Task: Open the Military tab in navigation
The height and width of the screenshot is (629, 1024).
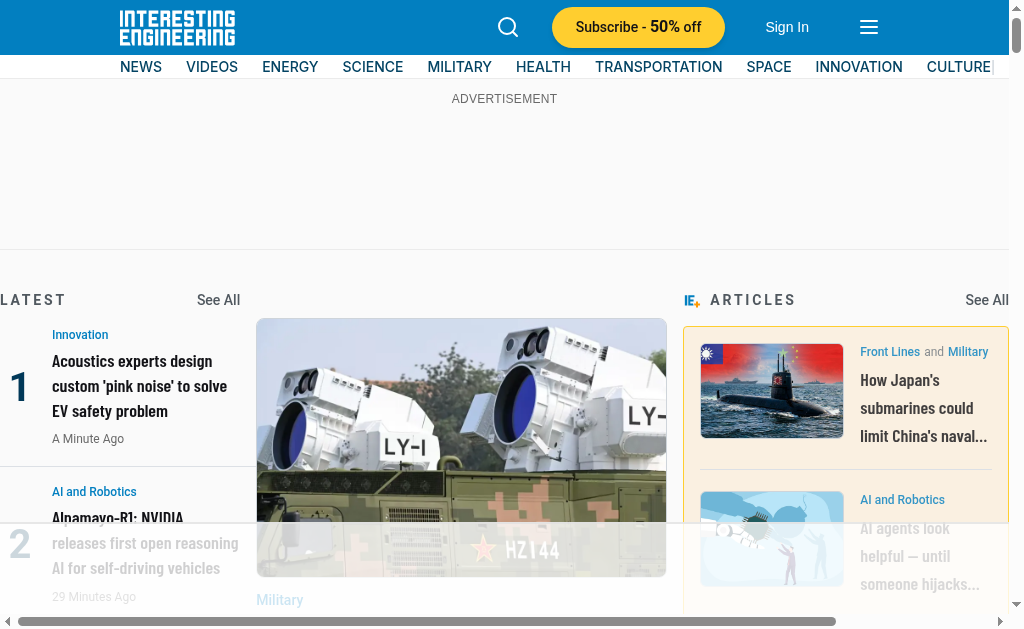Action: [x=459, y=67]
